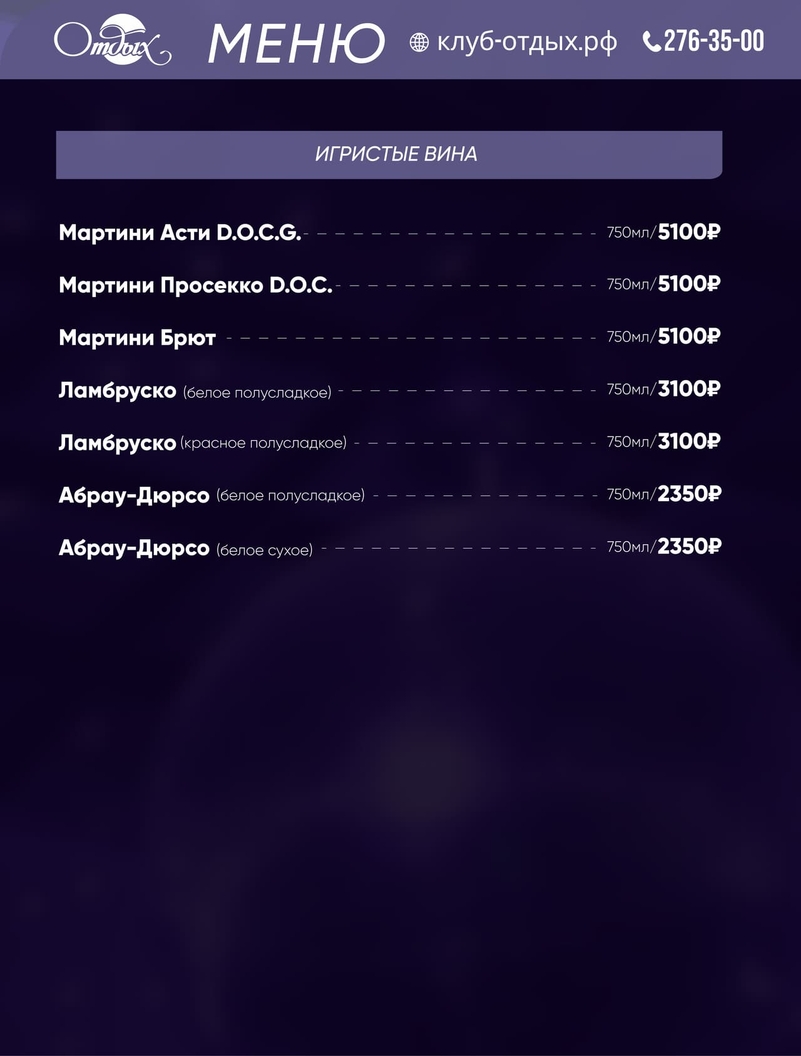Click the 3100₽ price for white Ламбруско
The height and width of the screenshot is (1056, 801).
point(689,389)
